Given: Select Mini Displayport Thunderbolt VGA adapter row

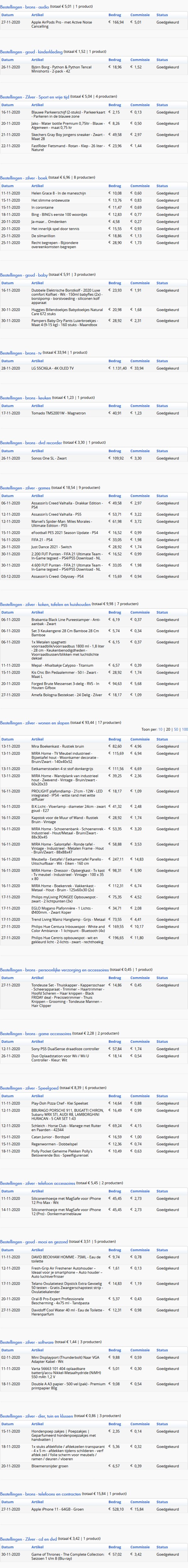Looking at the screenshot, I should 94,1359.
